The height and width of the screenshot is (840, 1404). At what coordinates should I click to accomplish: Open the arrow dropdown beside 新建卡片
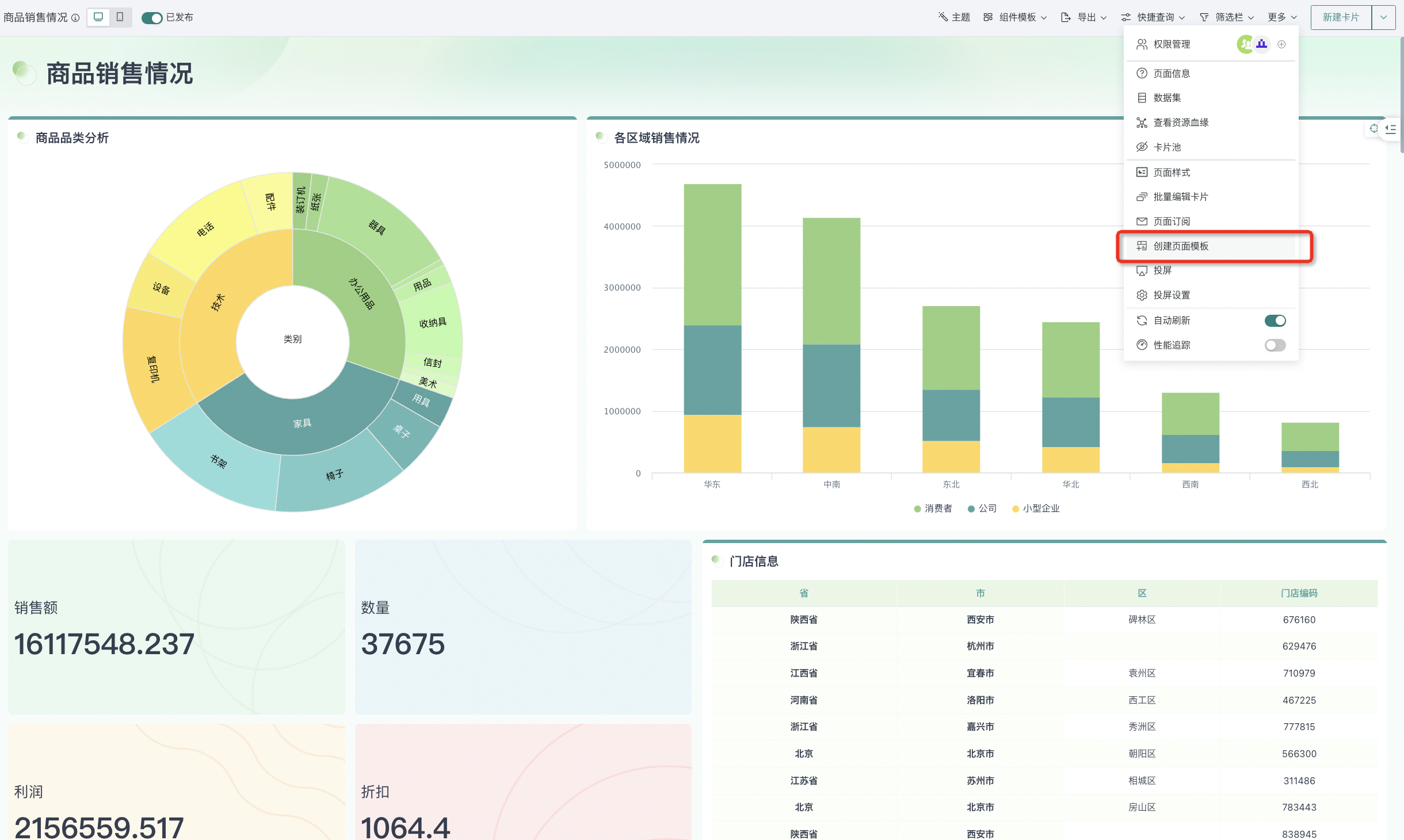1384,17
